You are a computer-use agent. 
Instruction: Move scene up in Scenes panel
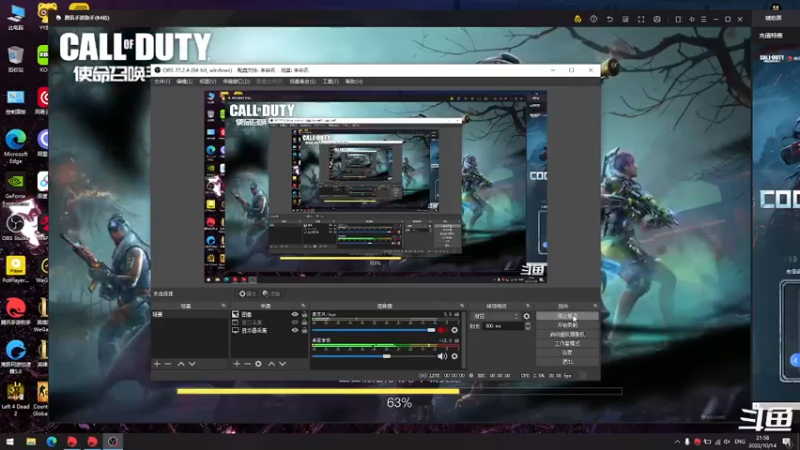(181, 364)
